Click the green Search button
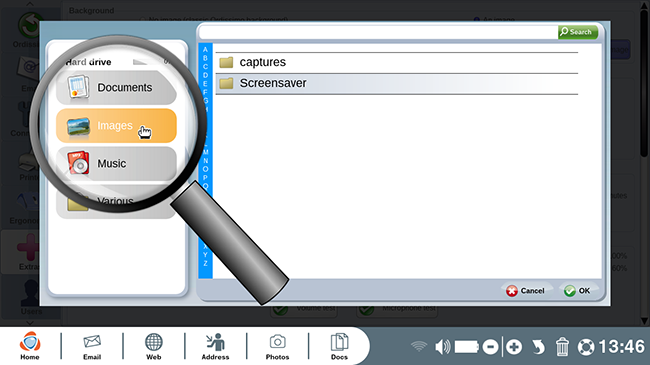Image resolution: width=650 pixels, height=365 pixels. click(x=578, y=32)
